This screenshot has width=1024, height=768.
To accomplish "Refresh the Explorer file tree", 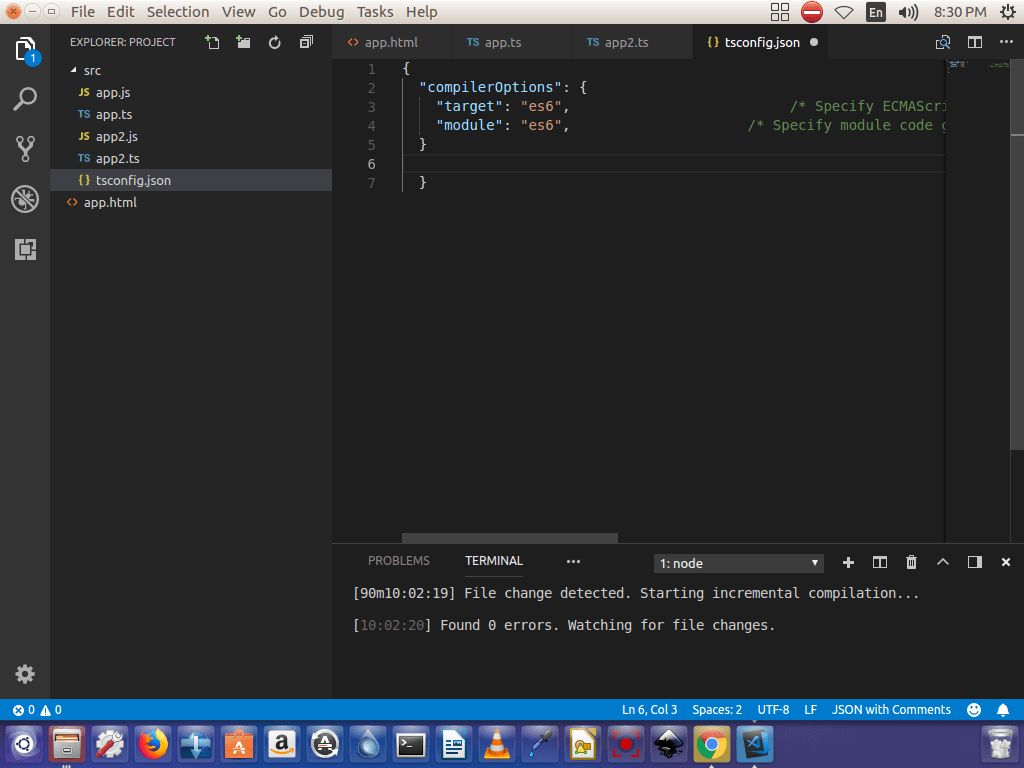I will tap(275, 42).
